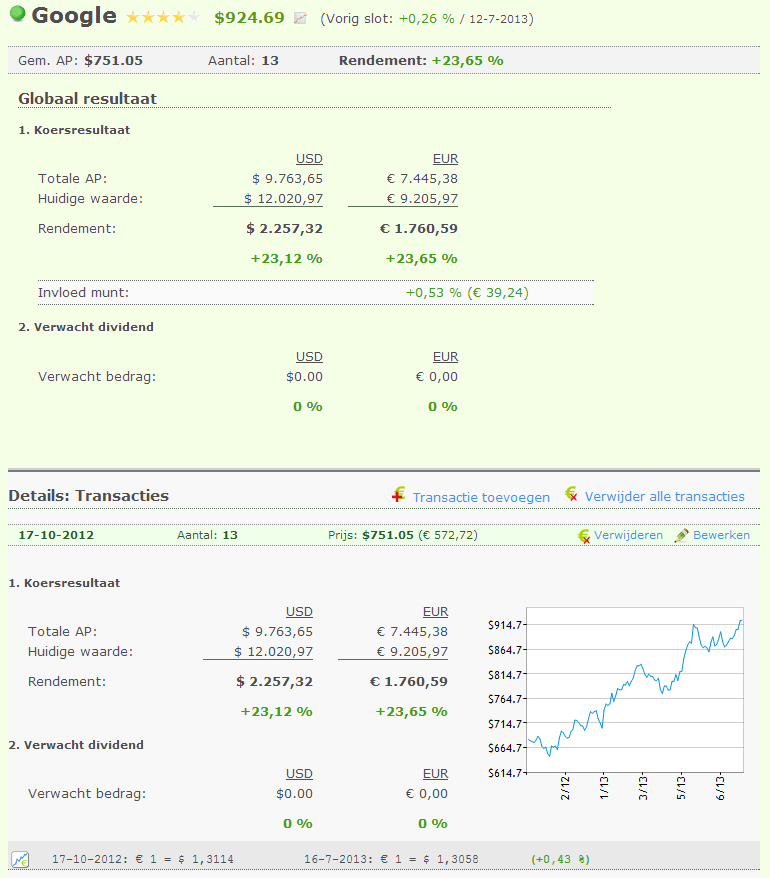Click the EUR header under Globaal Koersresultaat
This screenshot has width=770, height=878.
(445, 159)
